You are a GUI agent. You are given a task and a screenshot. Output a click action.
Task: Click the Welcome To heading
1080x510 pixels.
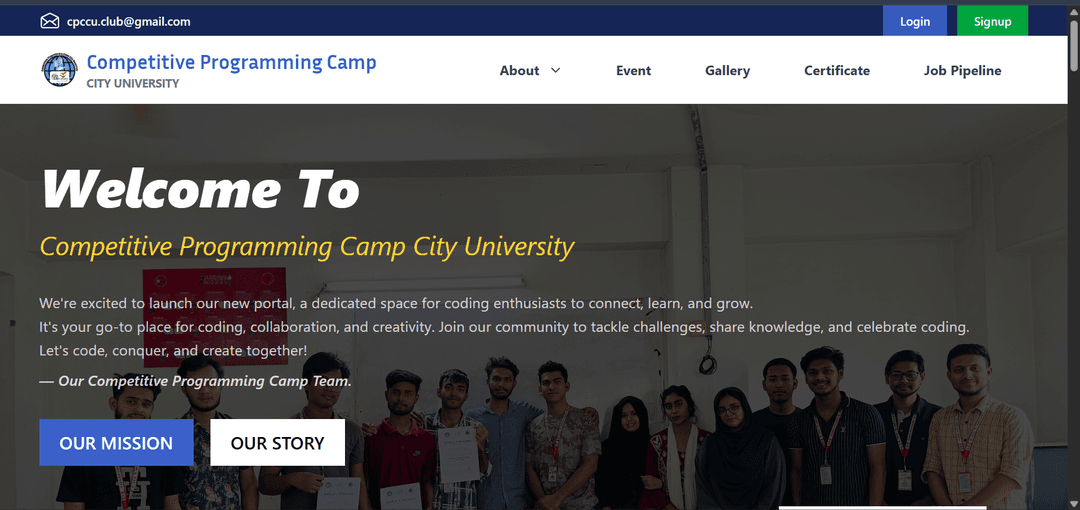tap(200, 188)
